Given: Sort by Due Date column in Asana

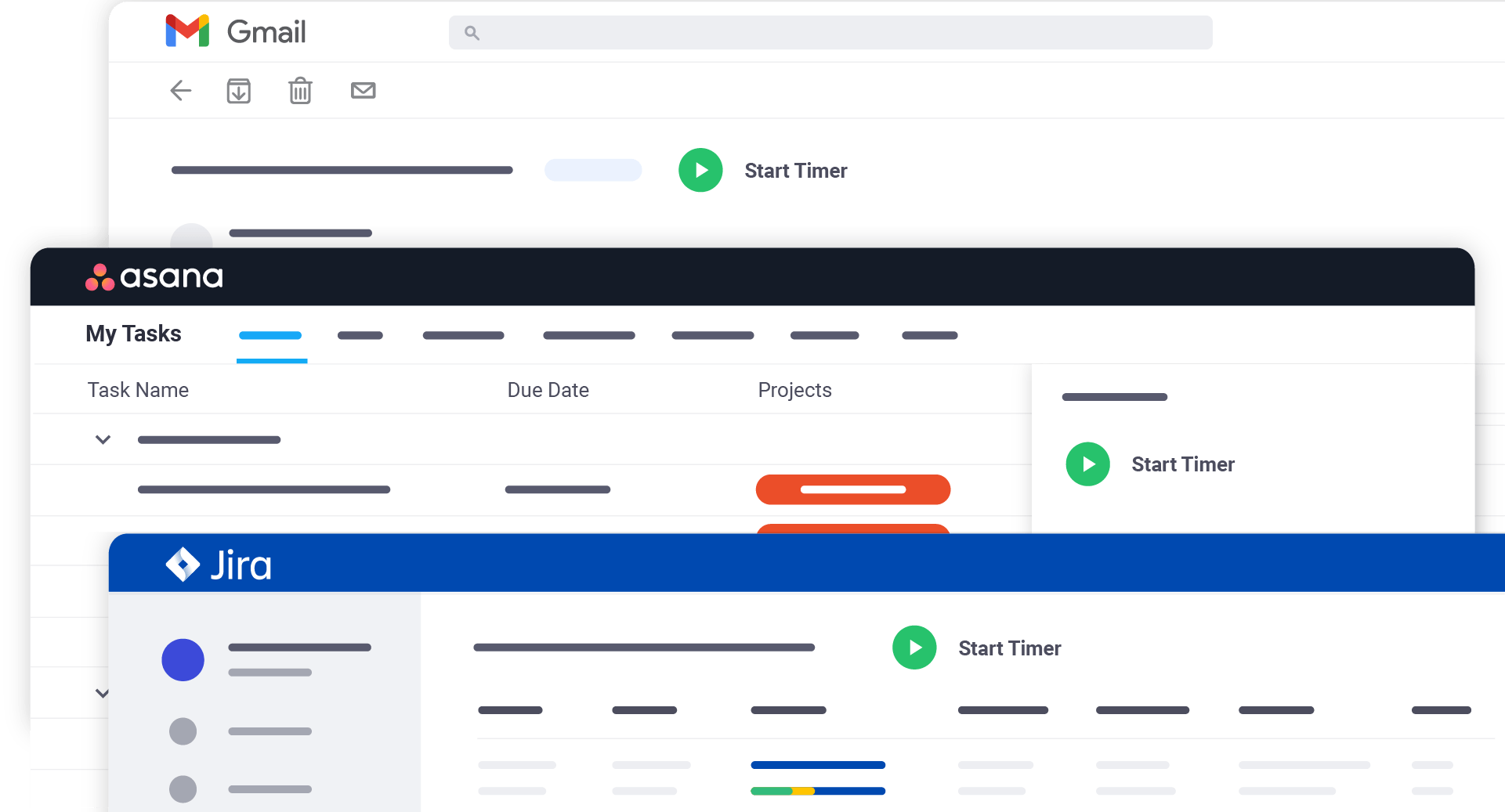Looking at the screenshot, I should (548, 390).
